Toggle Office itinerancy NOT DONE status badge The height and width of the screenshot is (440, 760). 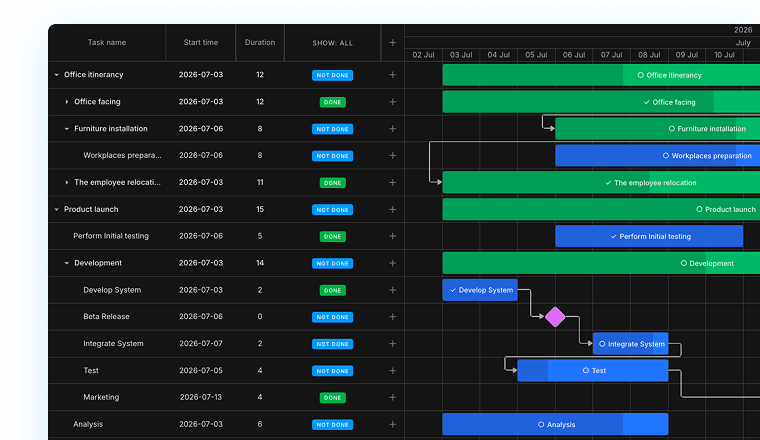pyautogui.click(x=332, y=75)
